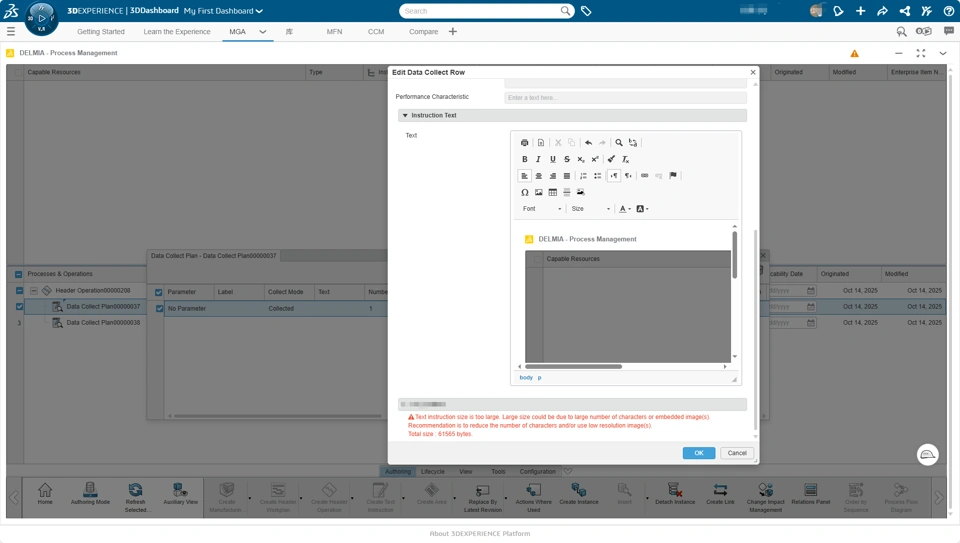Justify the instruction text
960x543 pixels.
567,176
